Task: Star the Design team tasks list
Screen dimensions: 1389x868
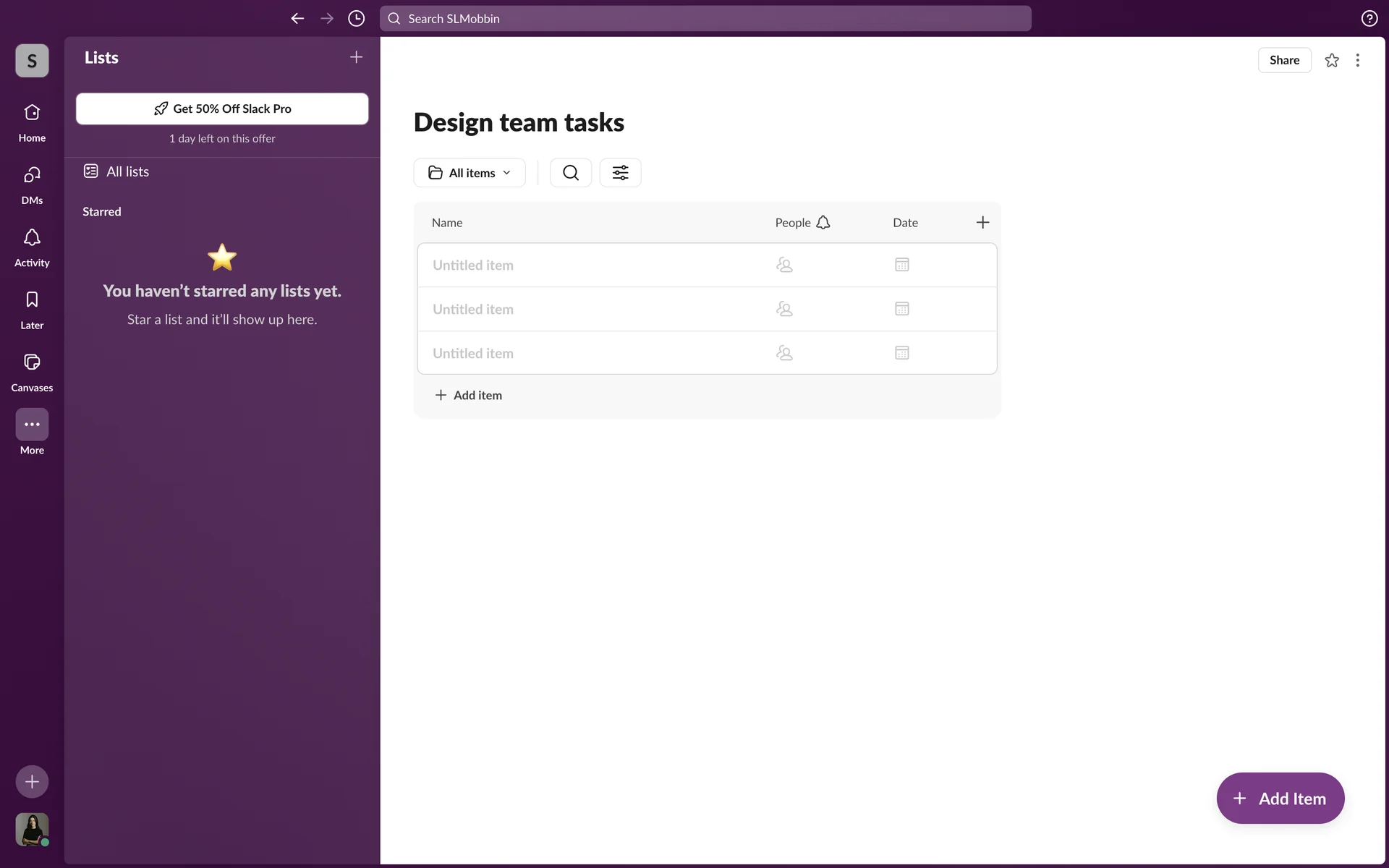Action: click(1332, 61)
